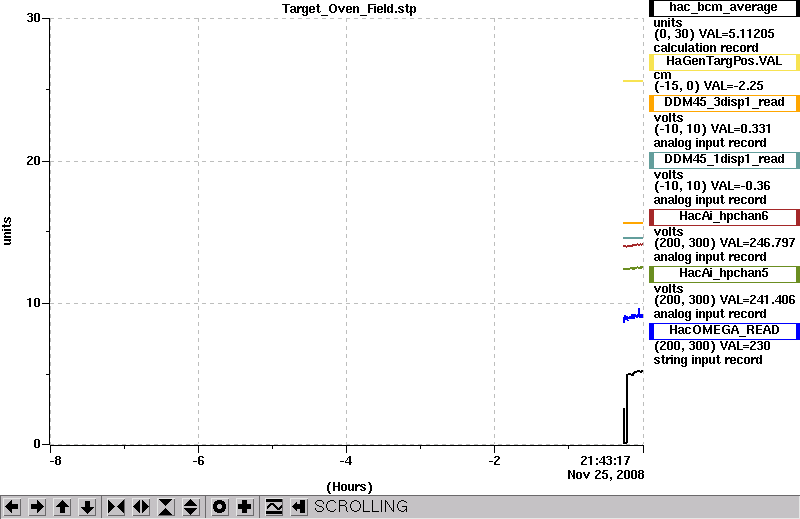Click the arrow-to-bar scroll toggle icon
The height and width of the screenshot is (519, 800).
(x=299, y=507)
